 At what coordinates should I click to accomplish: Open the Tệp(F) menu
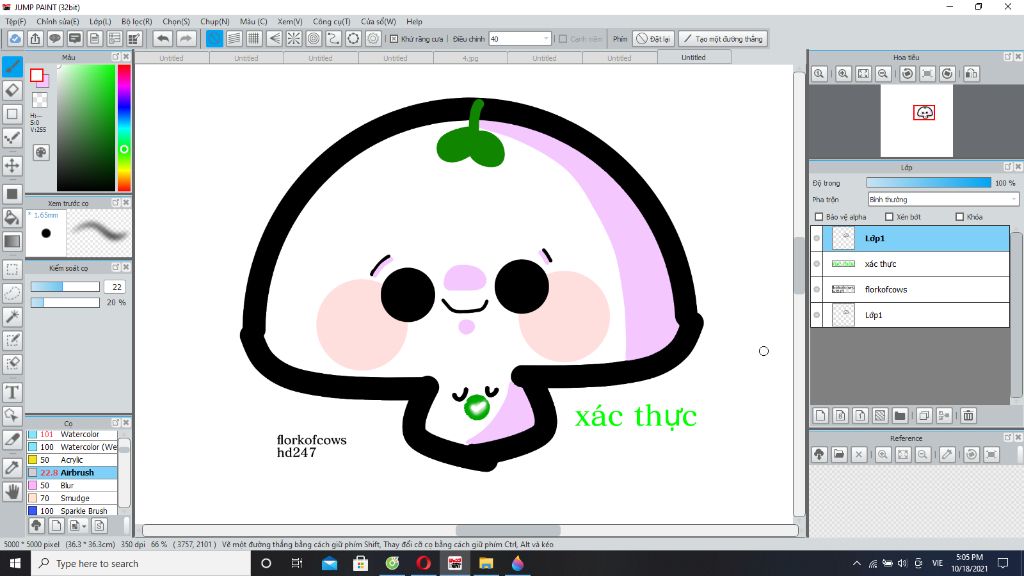pos(16,22)
